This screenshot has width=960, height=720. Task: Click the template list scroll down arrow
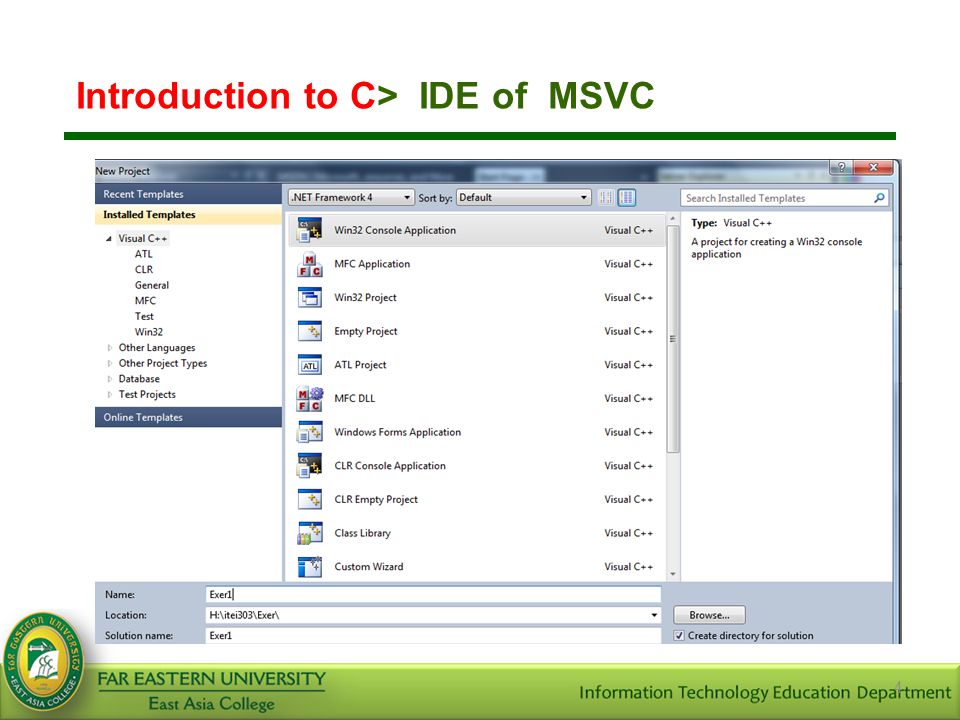point(673,574)
